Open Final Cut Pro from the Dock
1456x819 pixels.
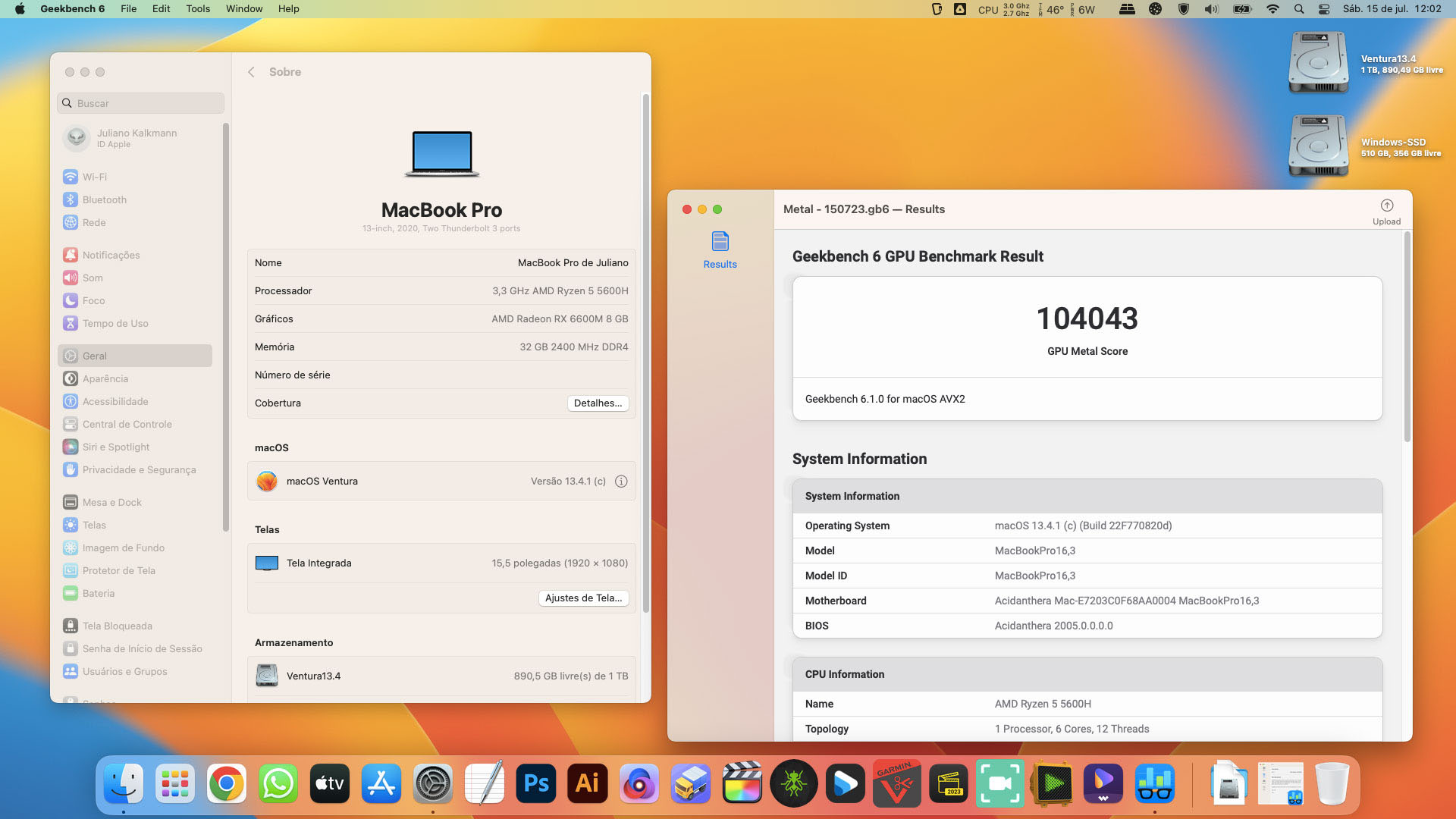pos(742,783)
